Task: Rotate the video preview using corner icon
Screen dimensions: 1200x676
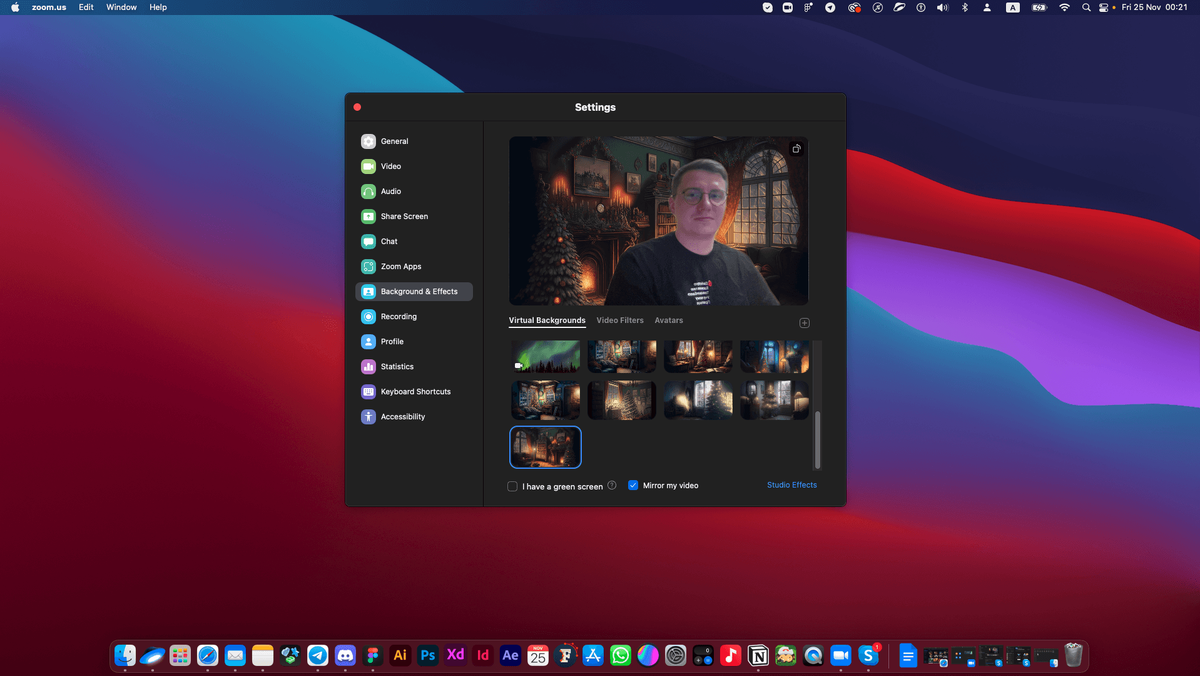Action: tap(796, 149)
